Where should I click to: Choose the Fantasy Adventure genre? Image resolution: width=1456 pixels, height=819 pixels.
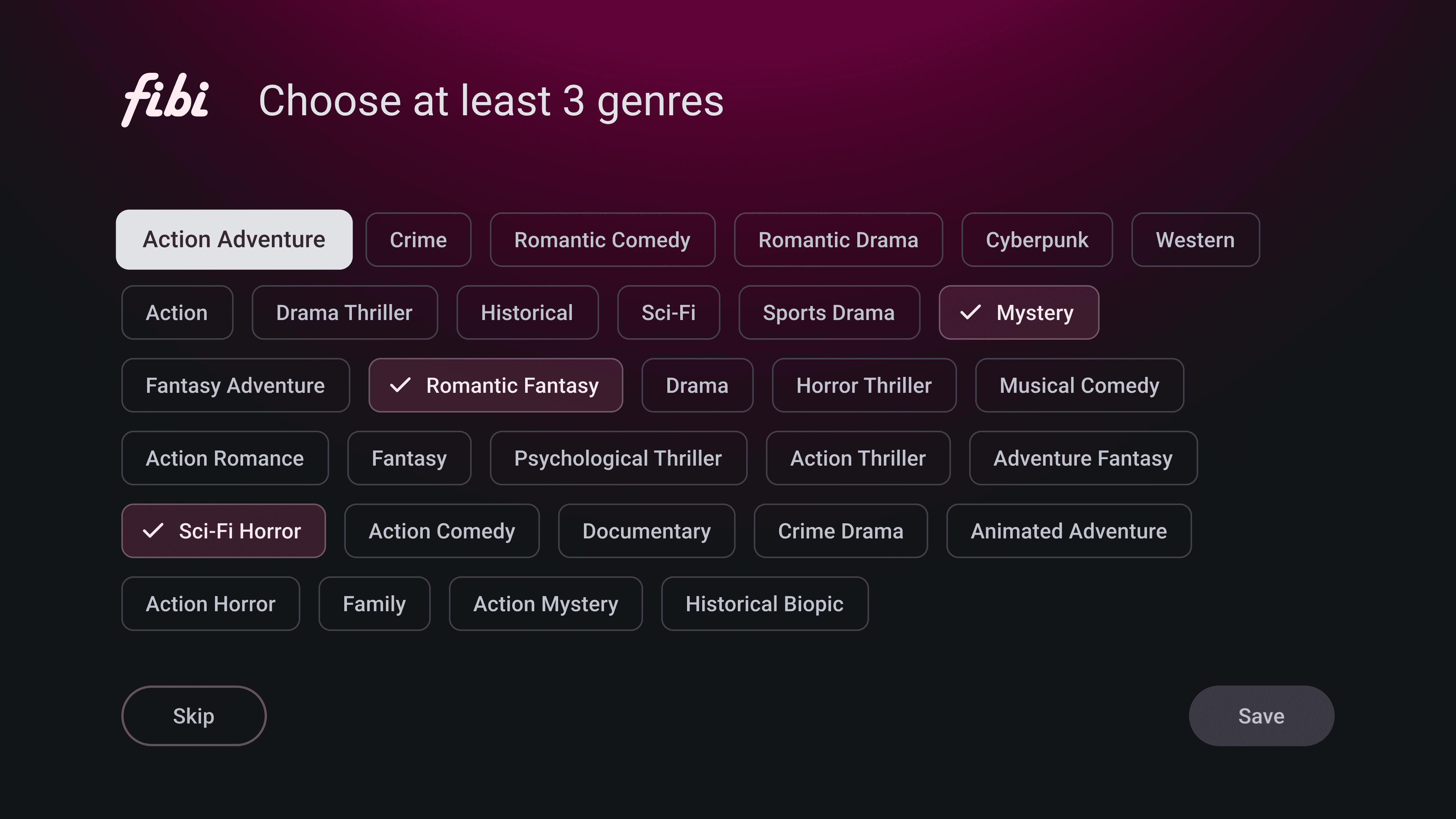coord(236,386)
